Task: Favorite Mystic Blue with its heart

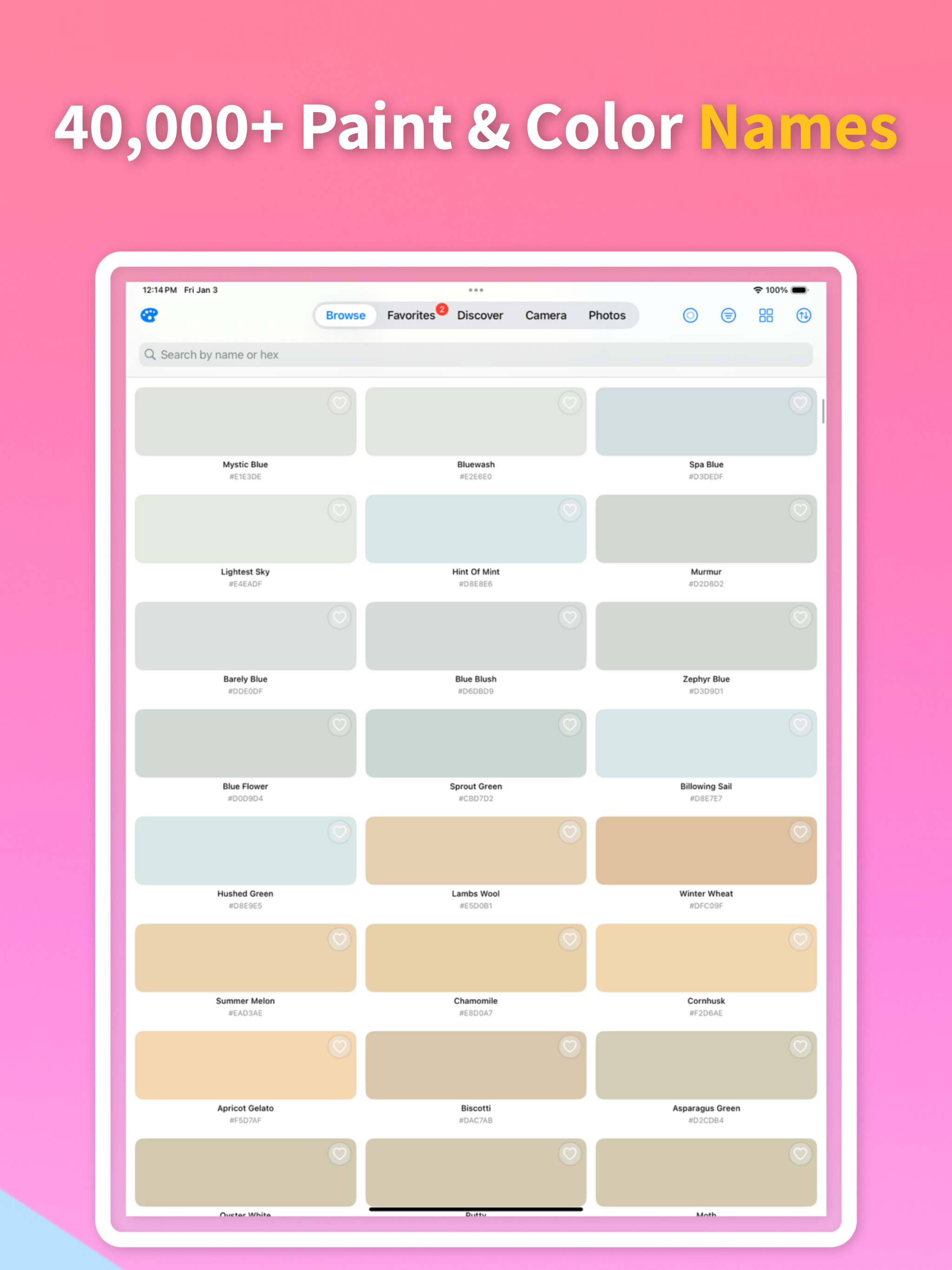Action: coord(339,403)
